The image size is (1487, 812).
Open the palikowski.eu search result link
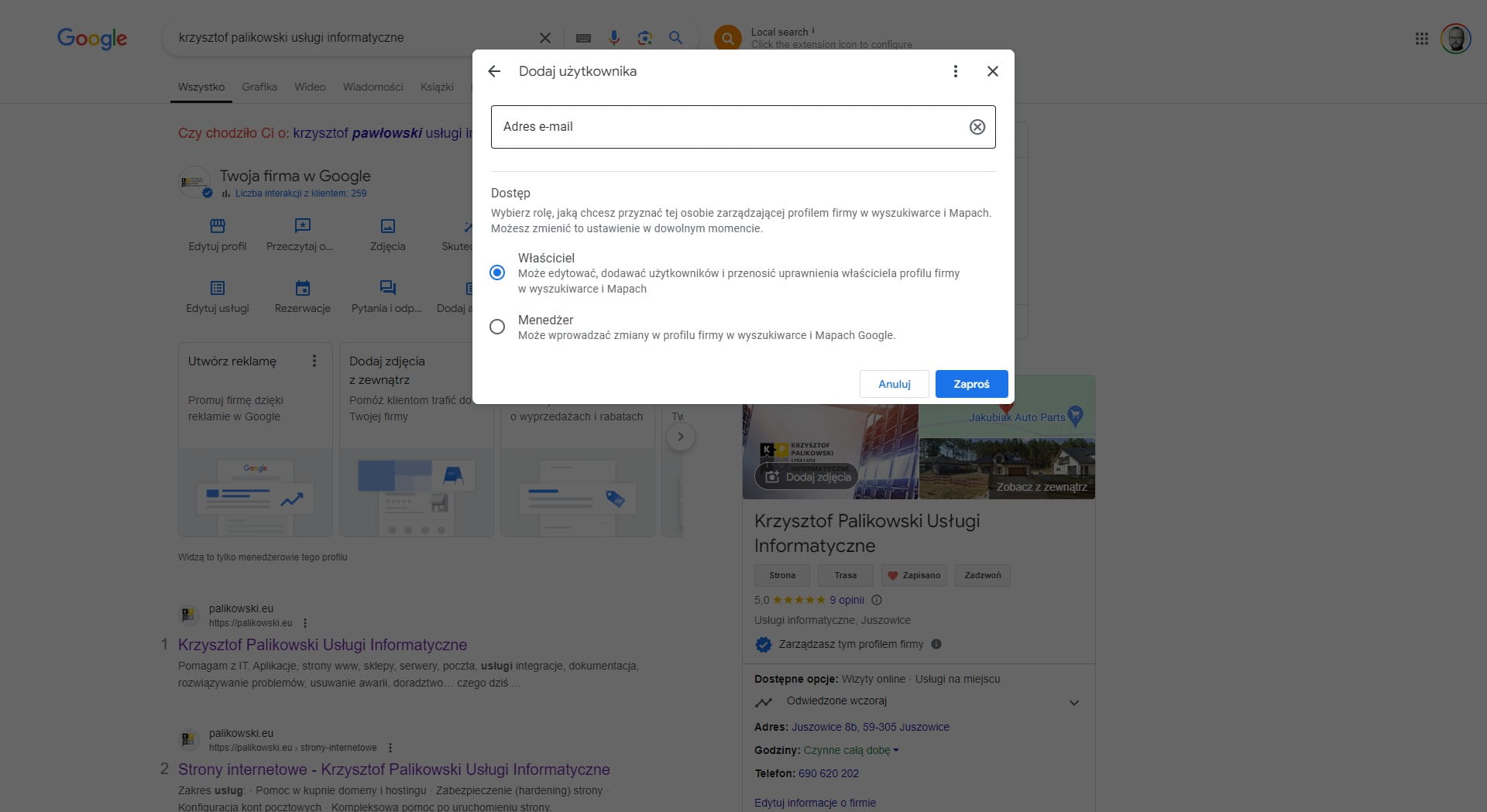[x=322, y=644]
